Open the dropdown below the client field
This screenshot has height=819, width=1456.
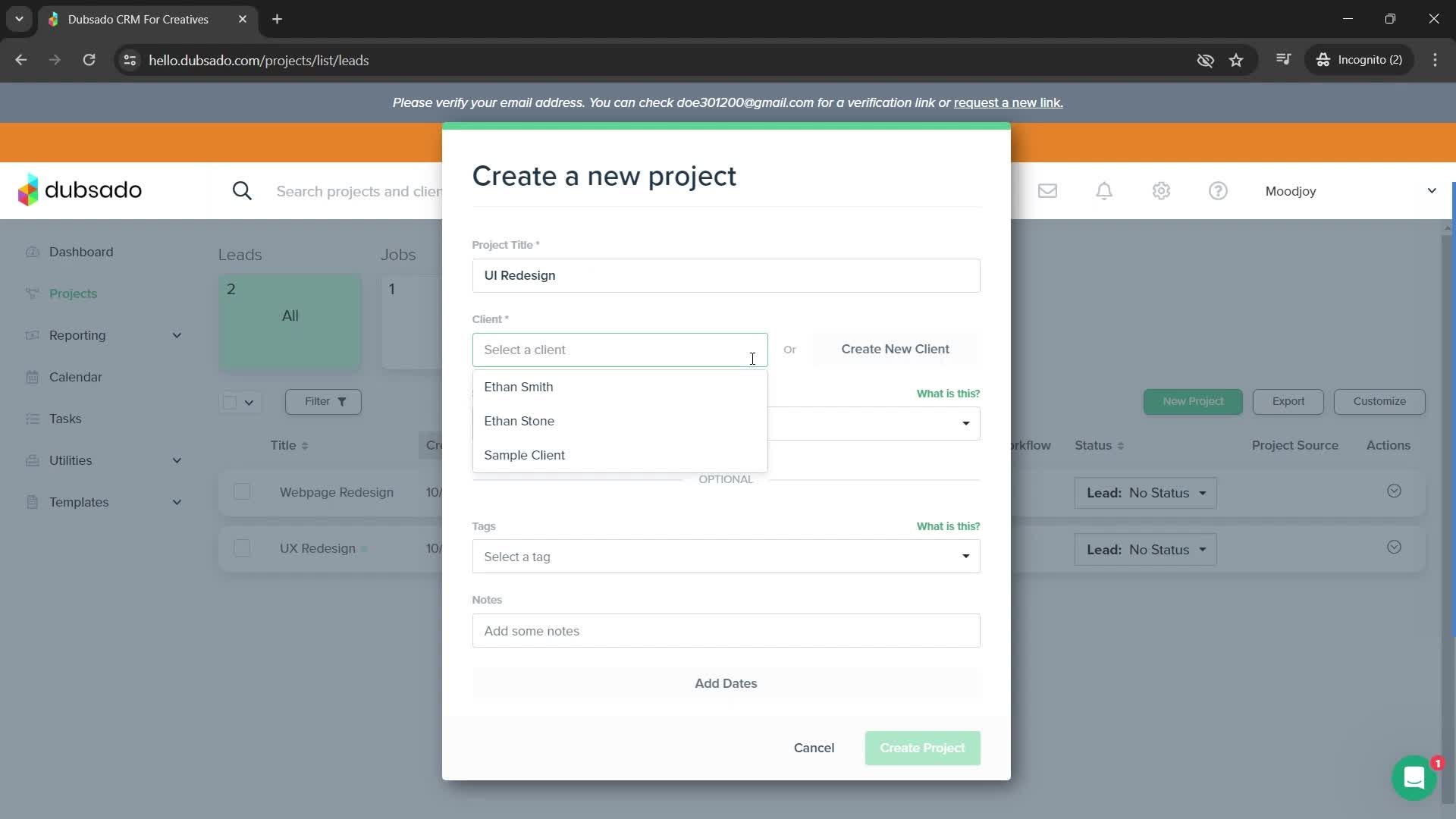pos(874,423)
